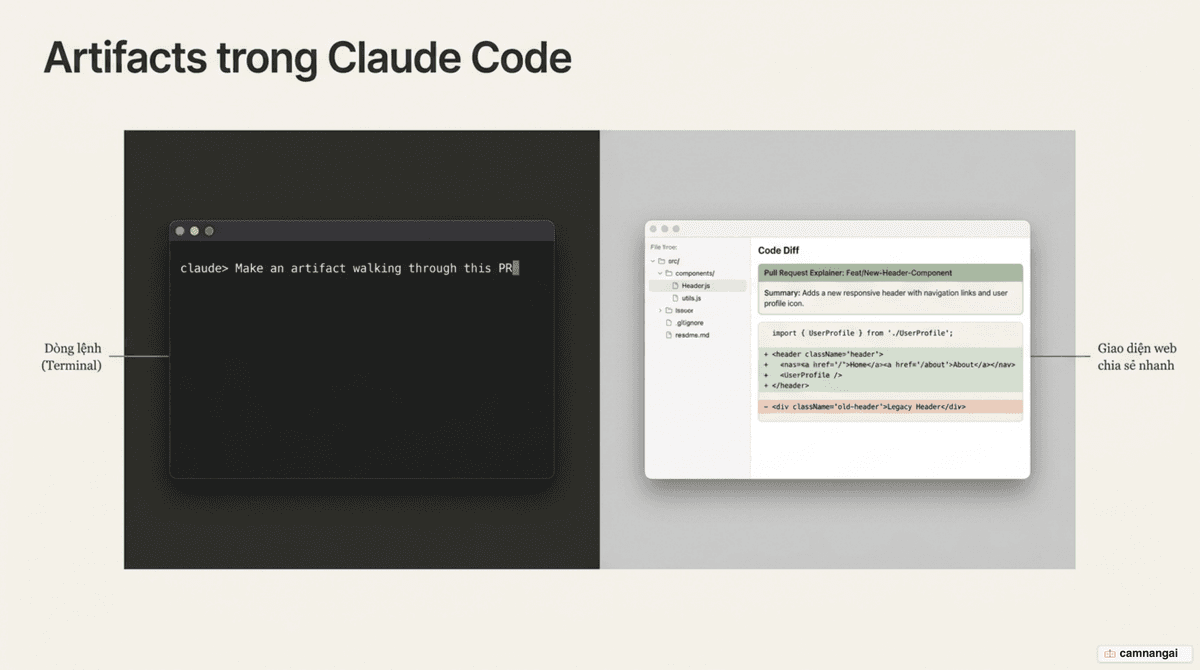
Task: Click the components folder icon
Action: tap(669, 273)
